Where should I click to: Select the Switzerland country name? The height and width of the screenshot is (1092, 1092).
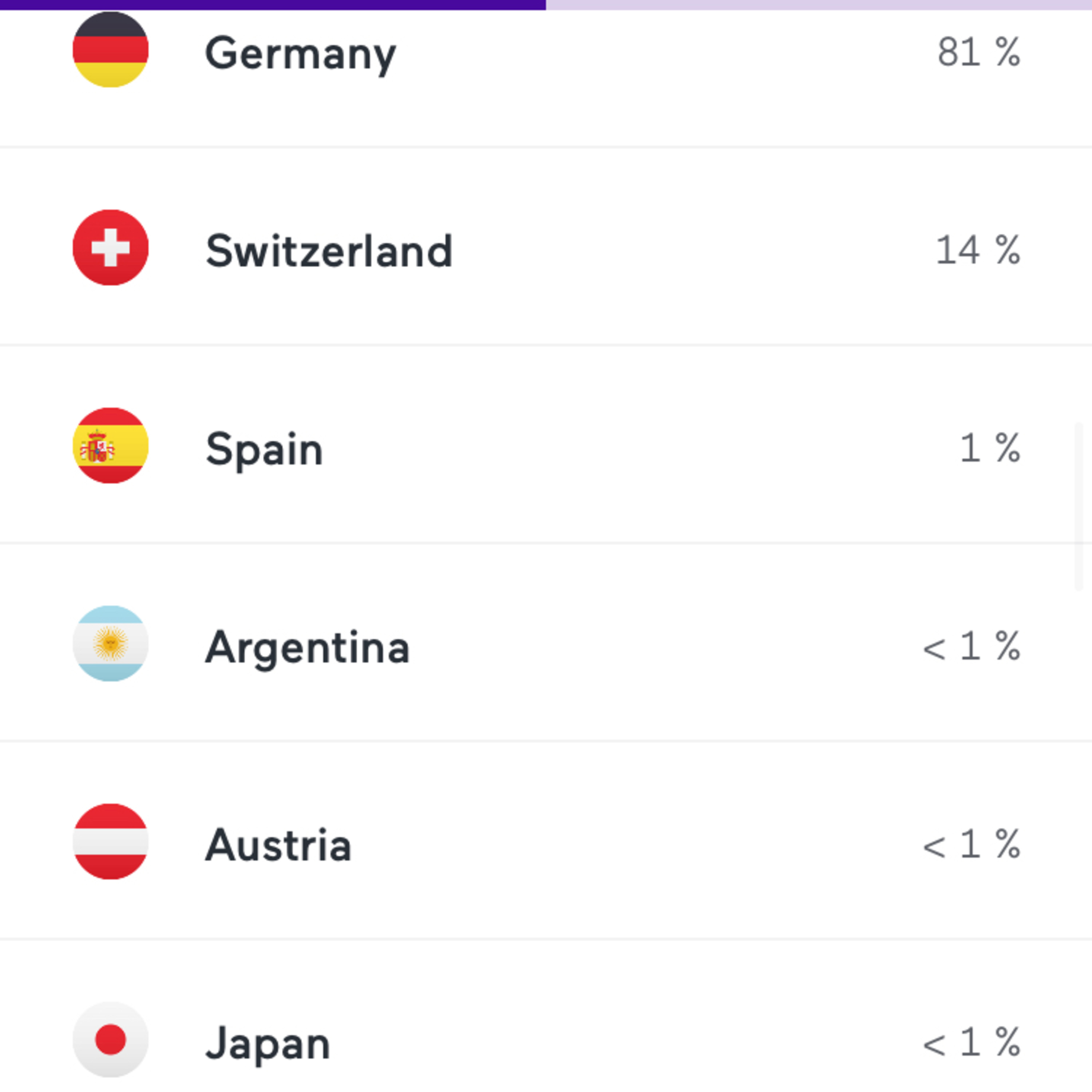coord(329,251)
